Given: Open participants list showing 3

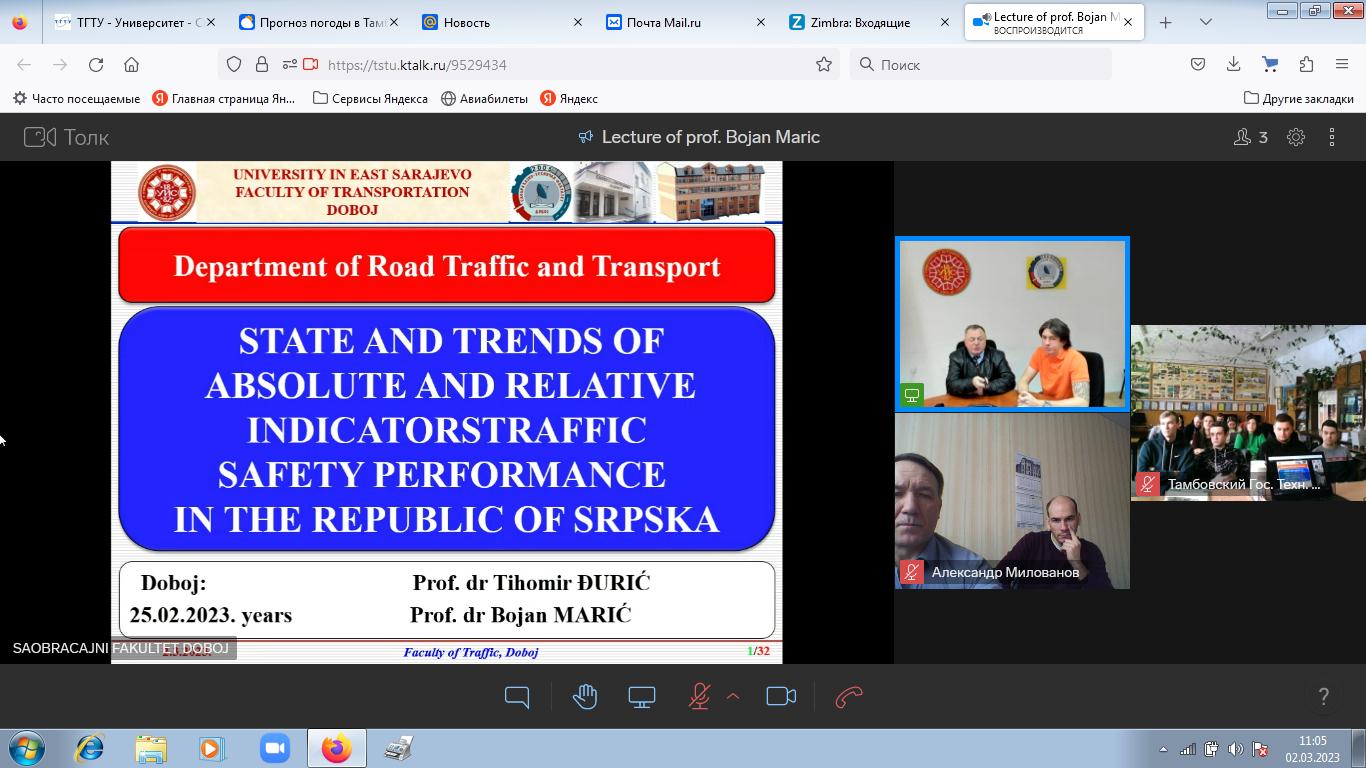Looking at the screenshot, I should coord(1251,137).
